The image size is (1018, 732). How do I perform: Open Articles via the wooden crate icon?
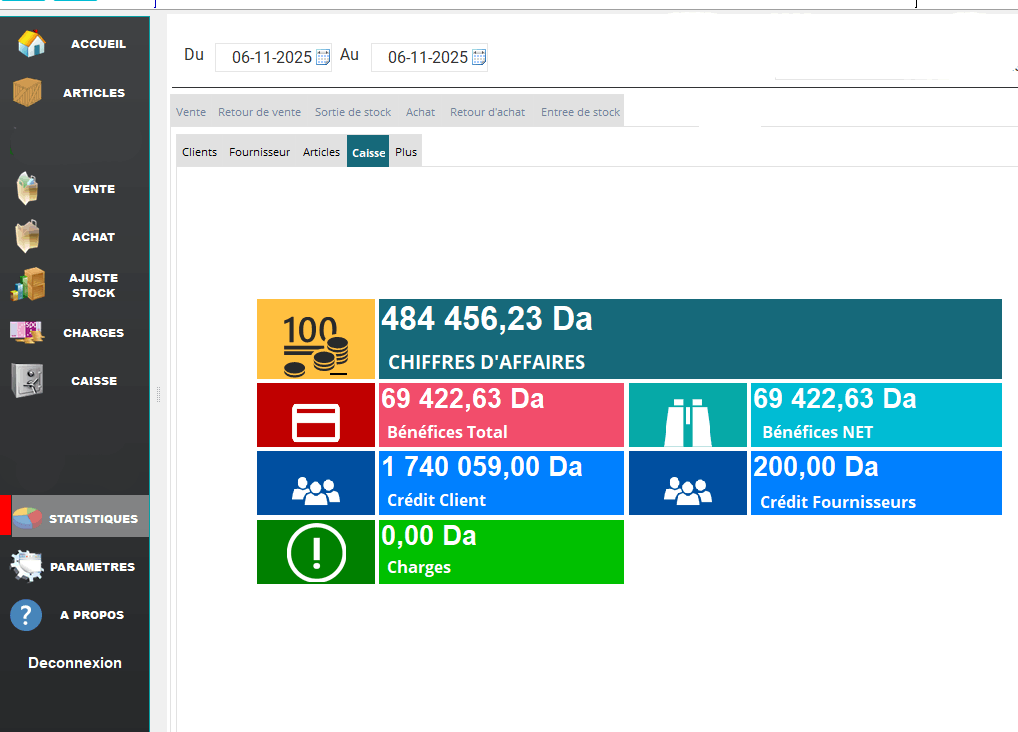tap(28, 92)
